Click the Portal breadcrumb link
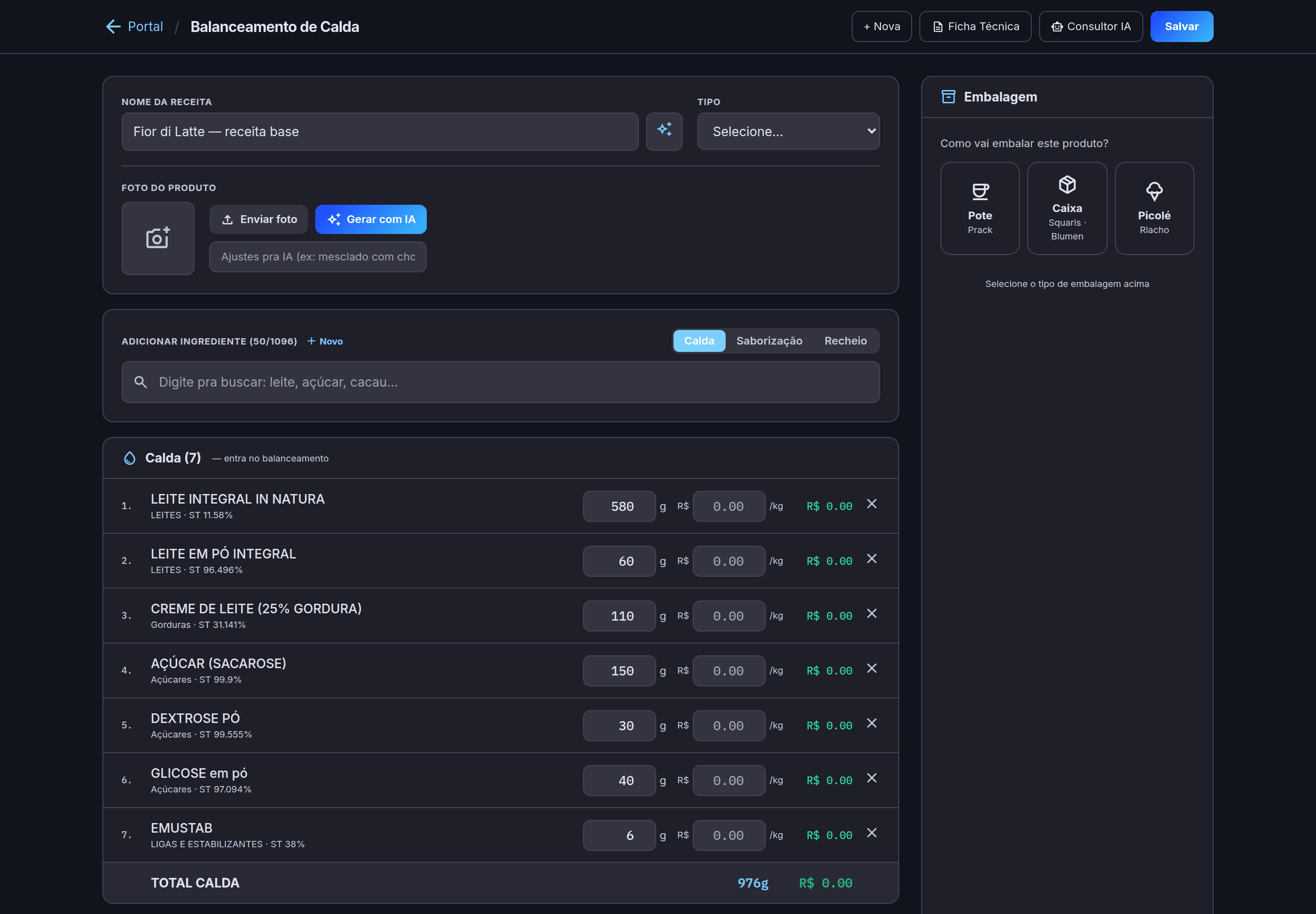 (x=145, y=27)
